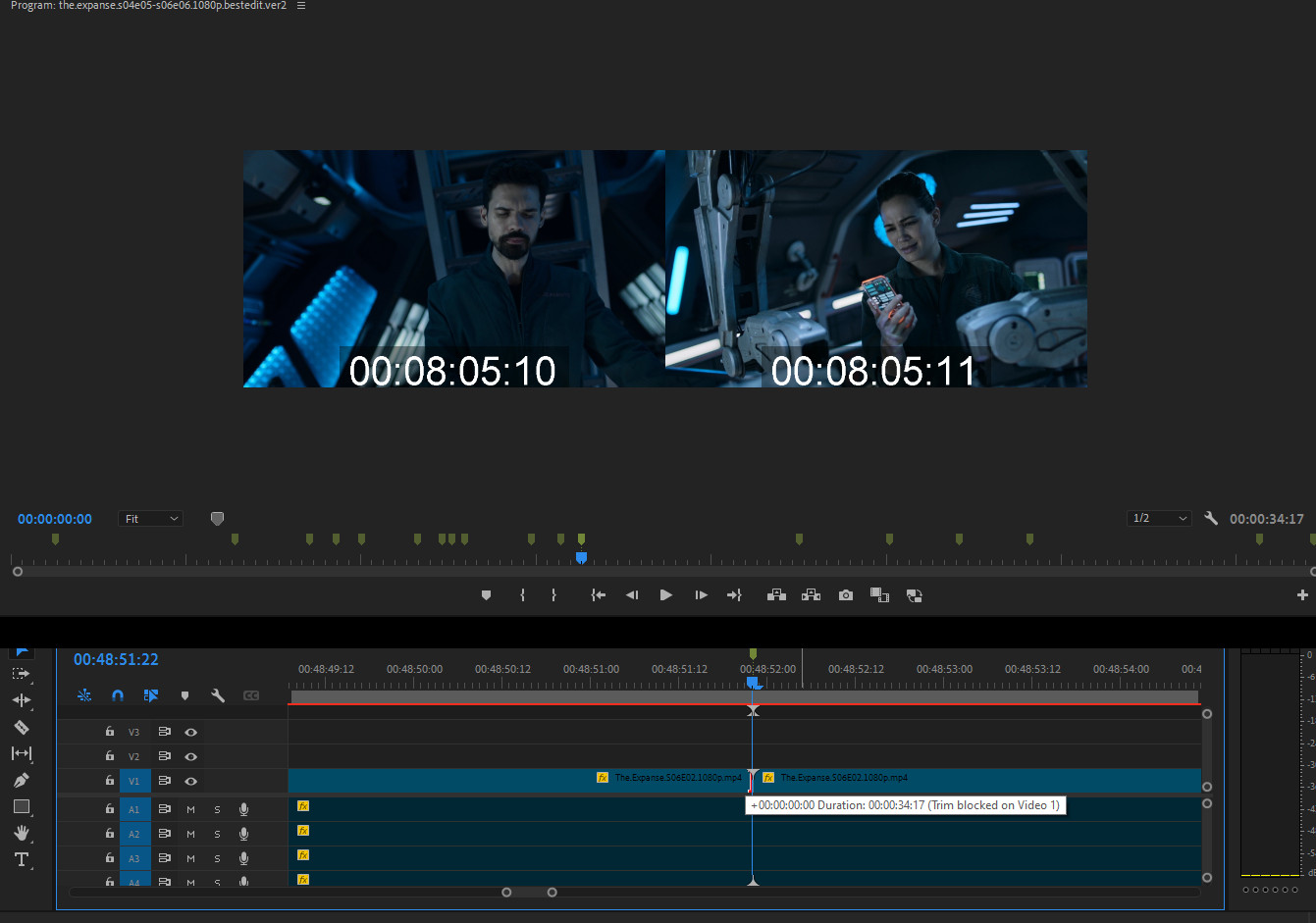1316x923 pixels.
Task: Pick the Ripple Edit tool
Action: coord(22,700)
